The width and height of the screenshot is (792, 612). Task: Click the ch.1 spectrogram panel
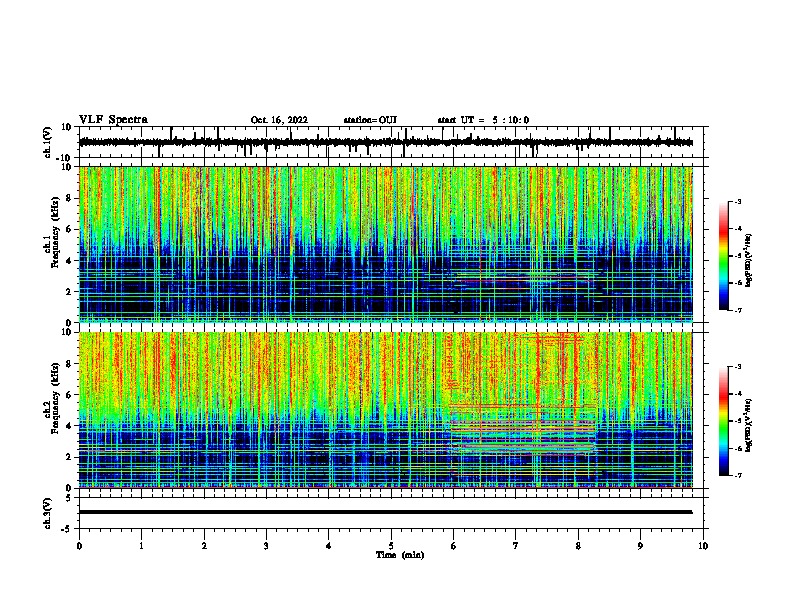point(385,244)
